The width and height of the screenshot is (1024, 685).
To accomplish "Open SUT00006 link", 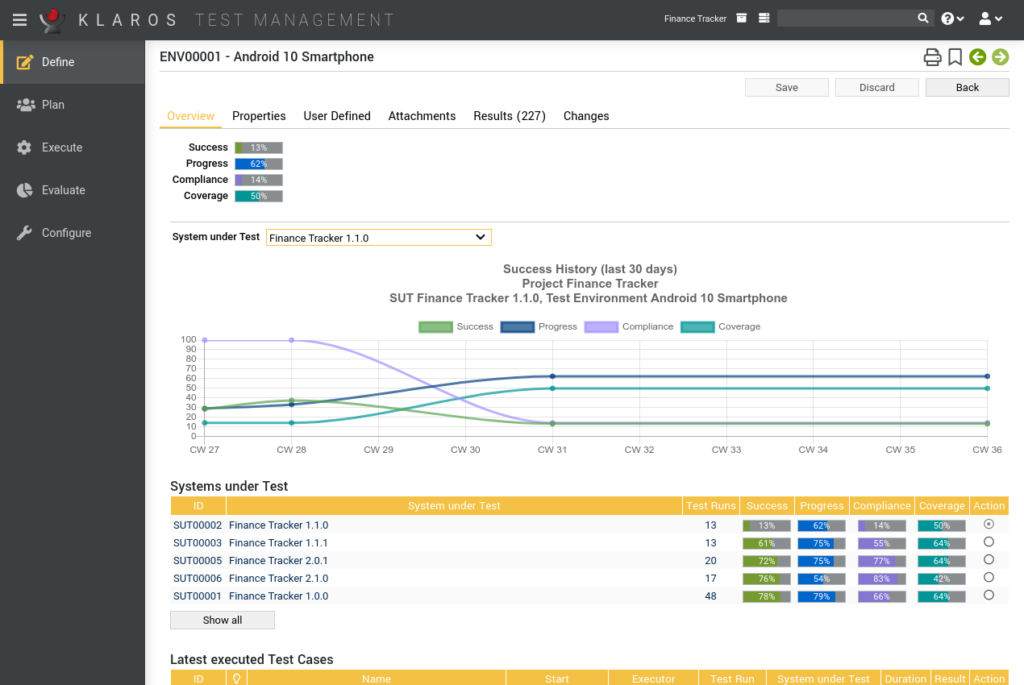I will 197,578.
